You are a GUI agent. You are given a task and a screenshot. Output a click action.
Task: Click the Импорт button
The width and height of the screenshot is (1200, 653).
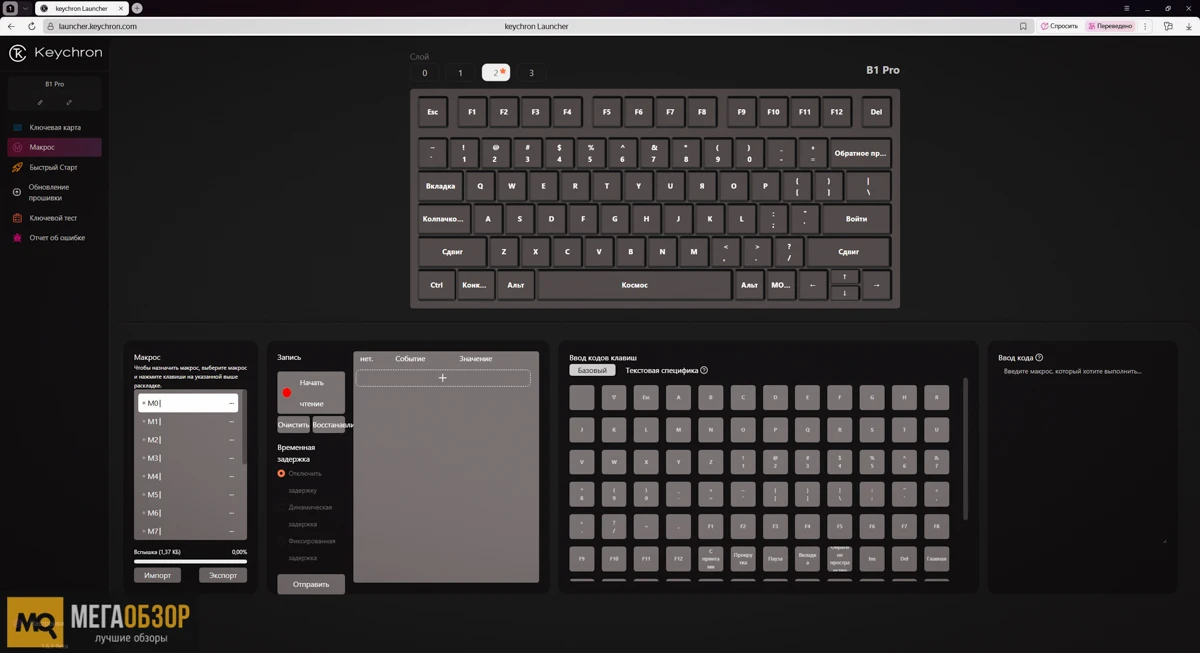pyautogui.click(x=158, y=575)
